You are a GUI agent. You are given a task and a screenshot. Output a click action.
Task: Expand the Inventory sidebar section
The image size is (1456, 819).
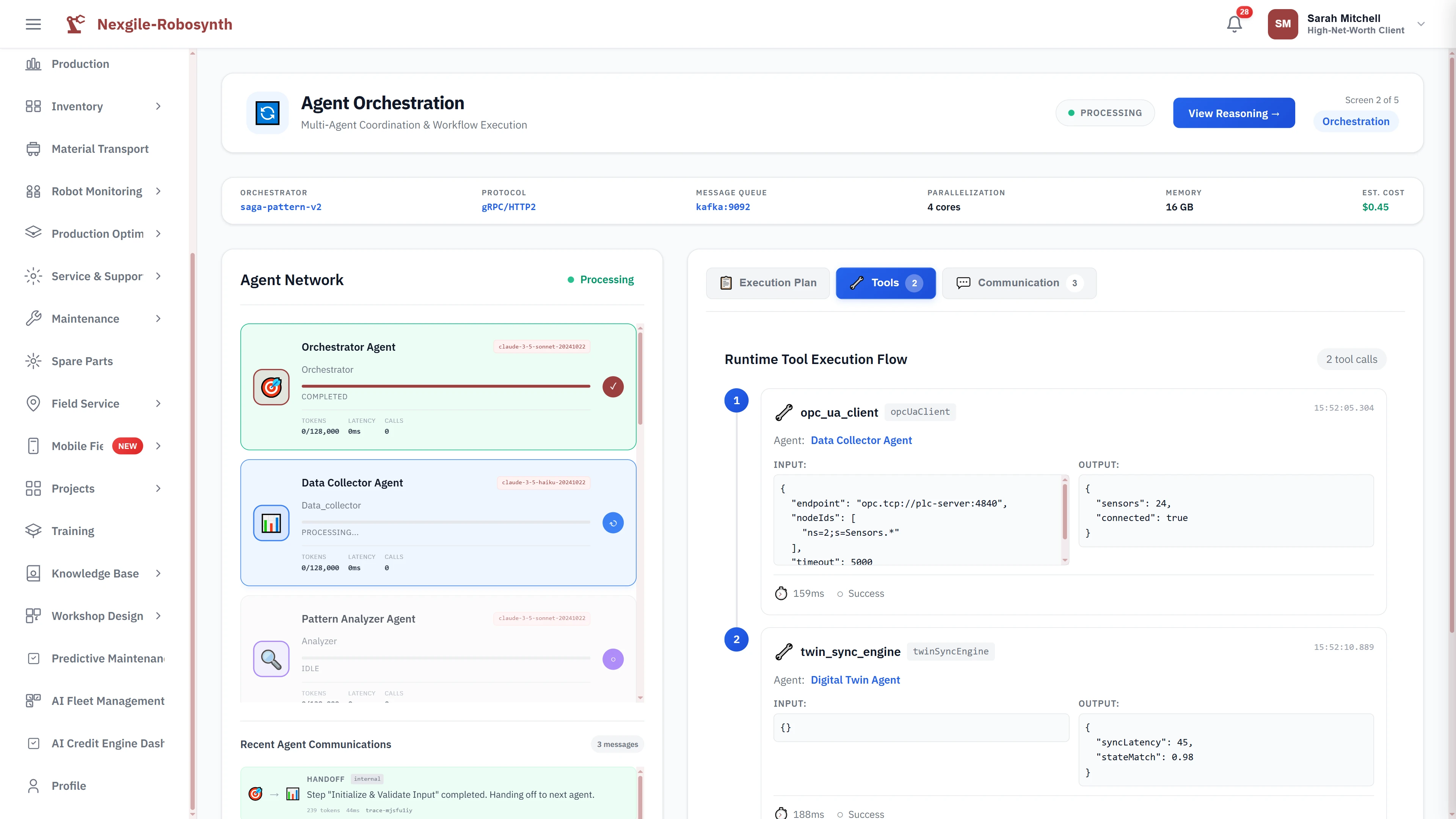(158, 106)
